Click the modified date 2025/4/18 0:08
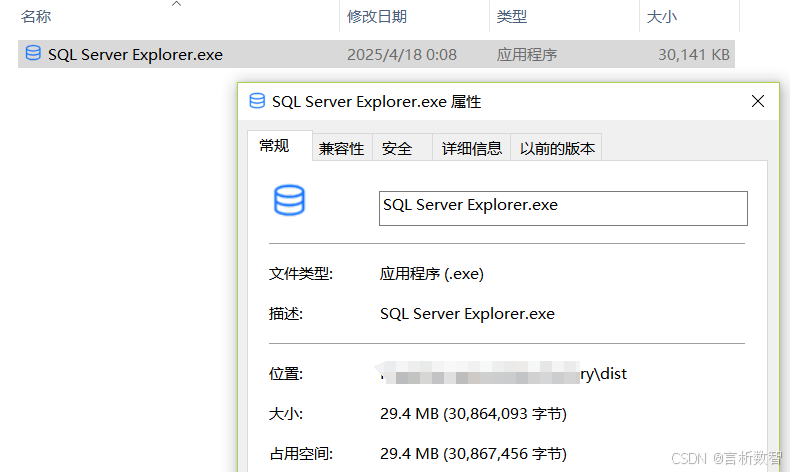 pos(402,54)
